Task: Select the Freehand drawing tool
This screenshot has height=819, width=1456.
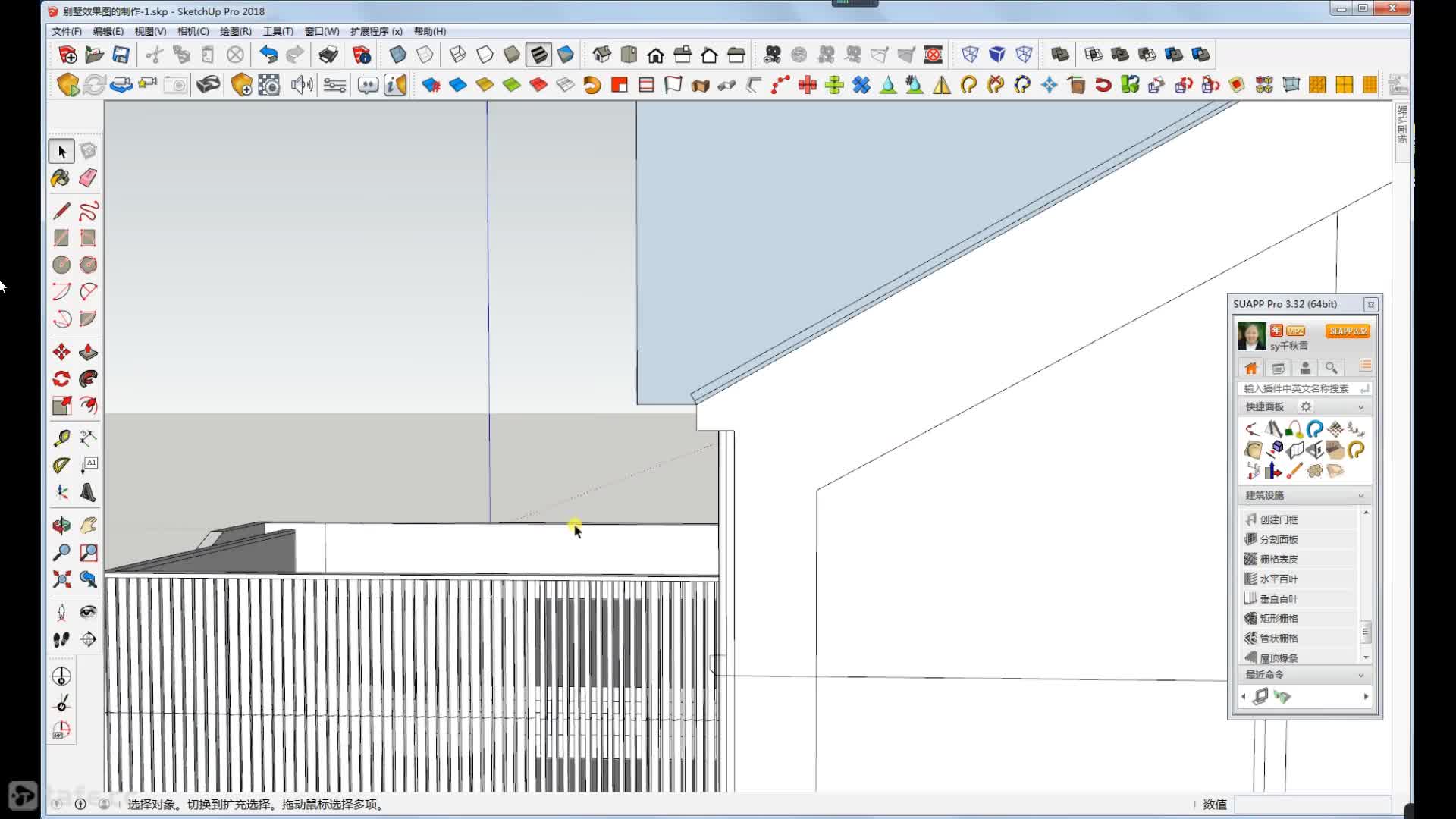Action: [x=88, y=211]
